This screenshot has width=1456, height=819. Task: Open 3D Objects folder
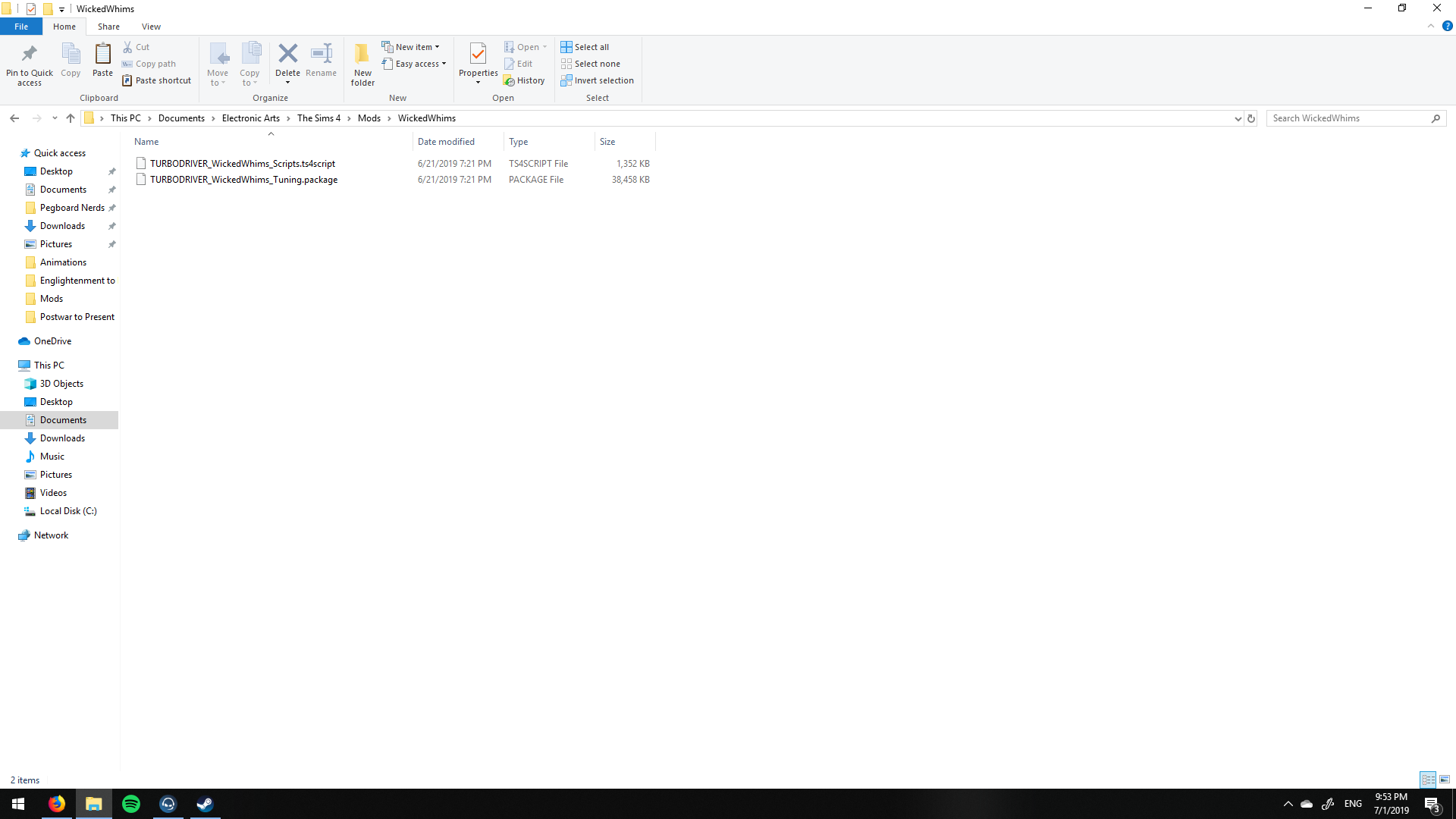[x=61, y=384]
